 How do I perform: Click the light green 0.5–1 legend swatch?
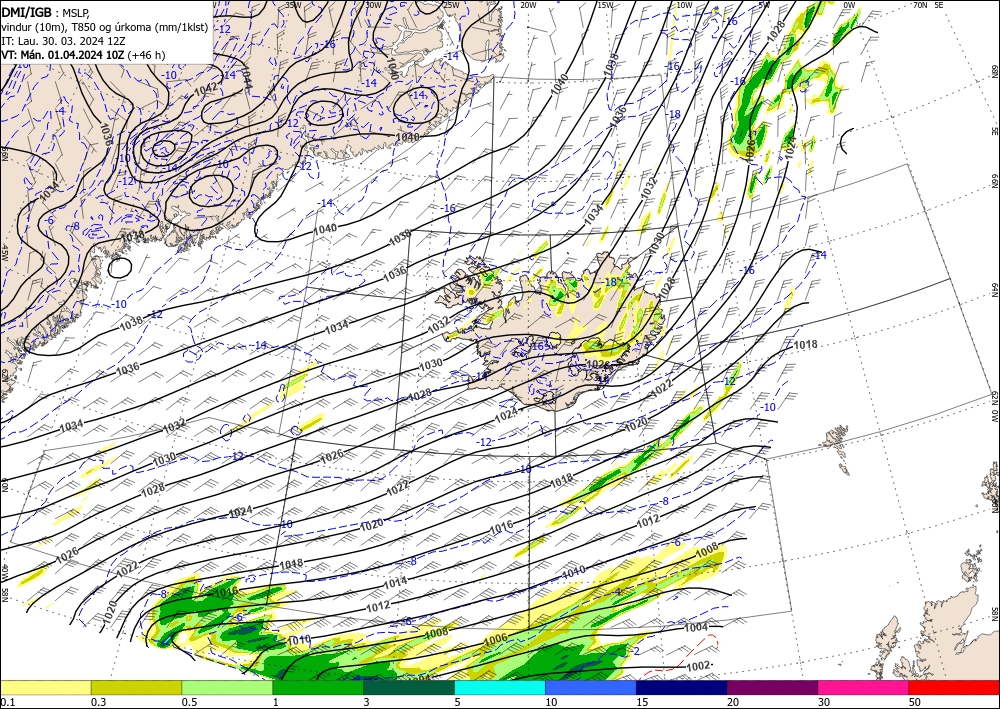point(227,687)
